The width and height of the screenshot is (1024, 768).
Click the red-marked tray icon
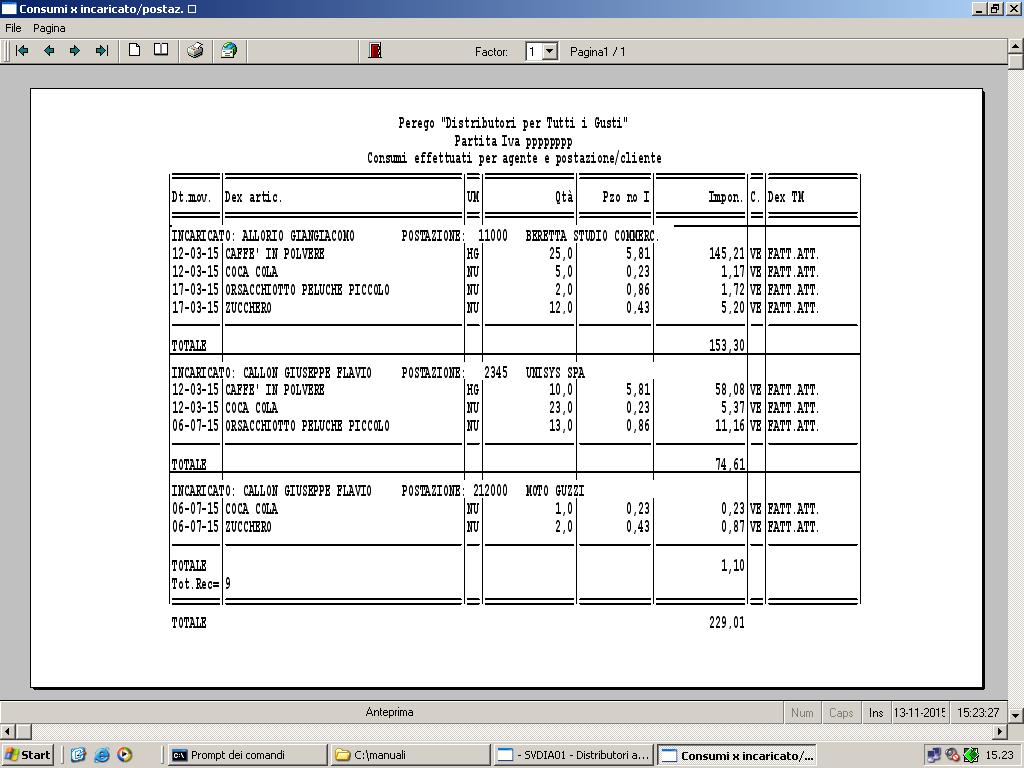point(952,756)
